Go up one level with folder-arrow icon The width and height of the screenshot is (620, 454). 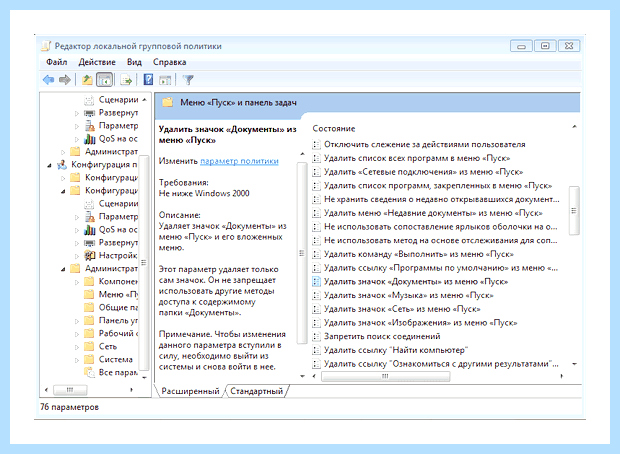(87, 80)
